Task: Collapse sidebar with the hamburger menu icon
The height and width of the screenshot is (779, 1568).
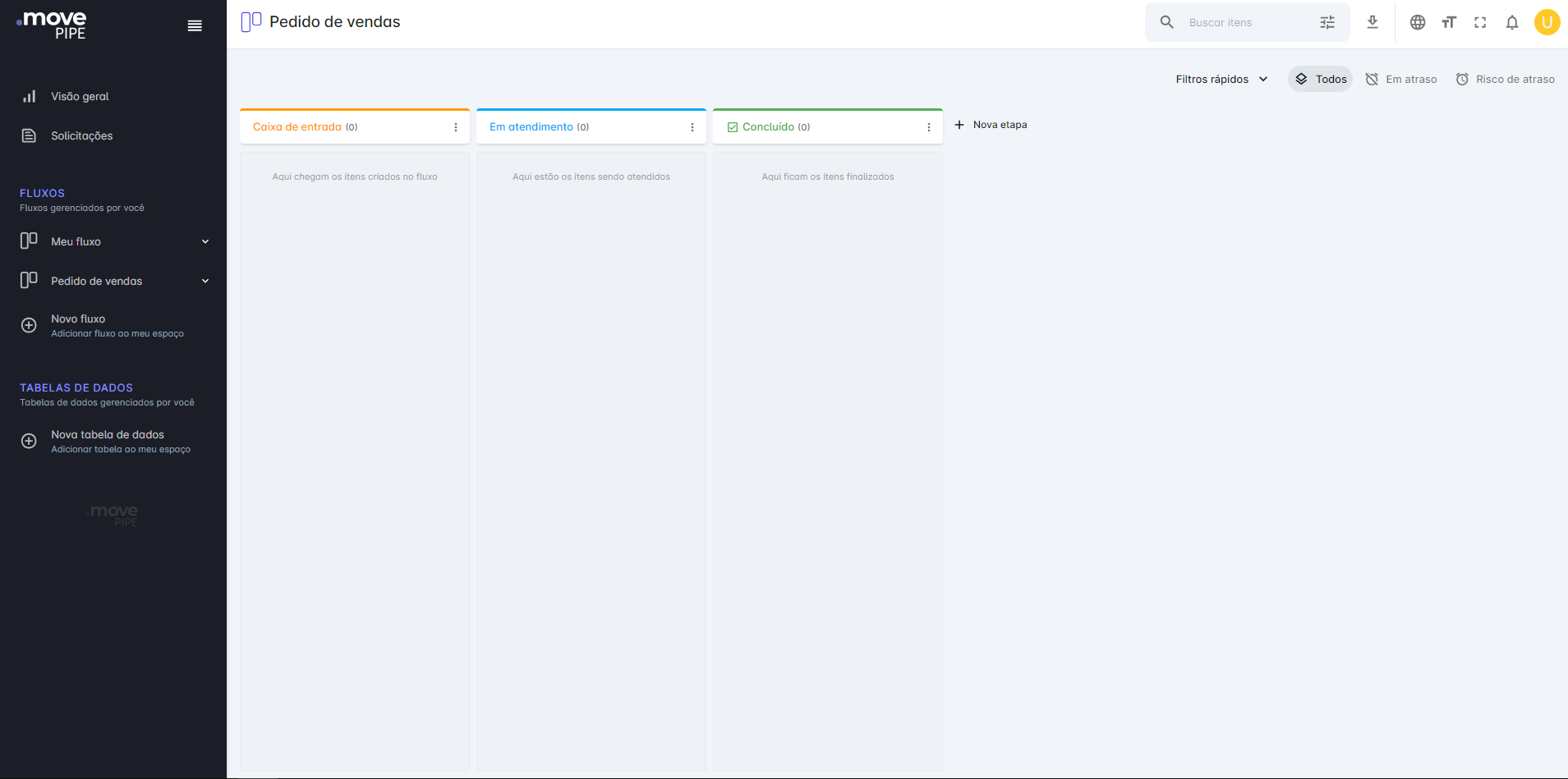Action: tap(195, 25)
